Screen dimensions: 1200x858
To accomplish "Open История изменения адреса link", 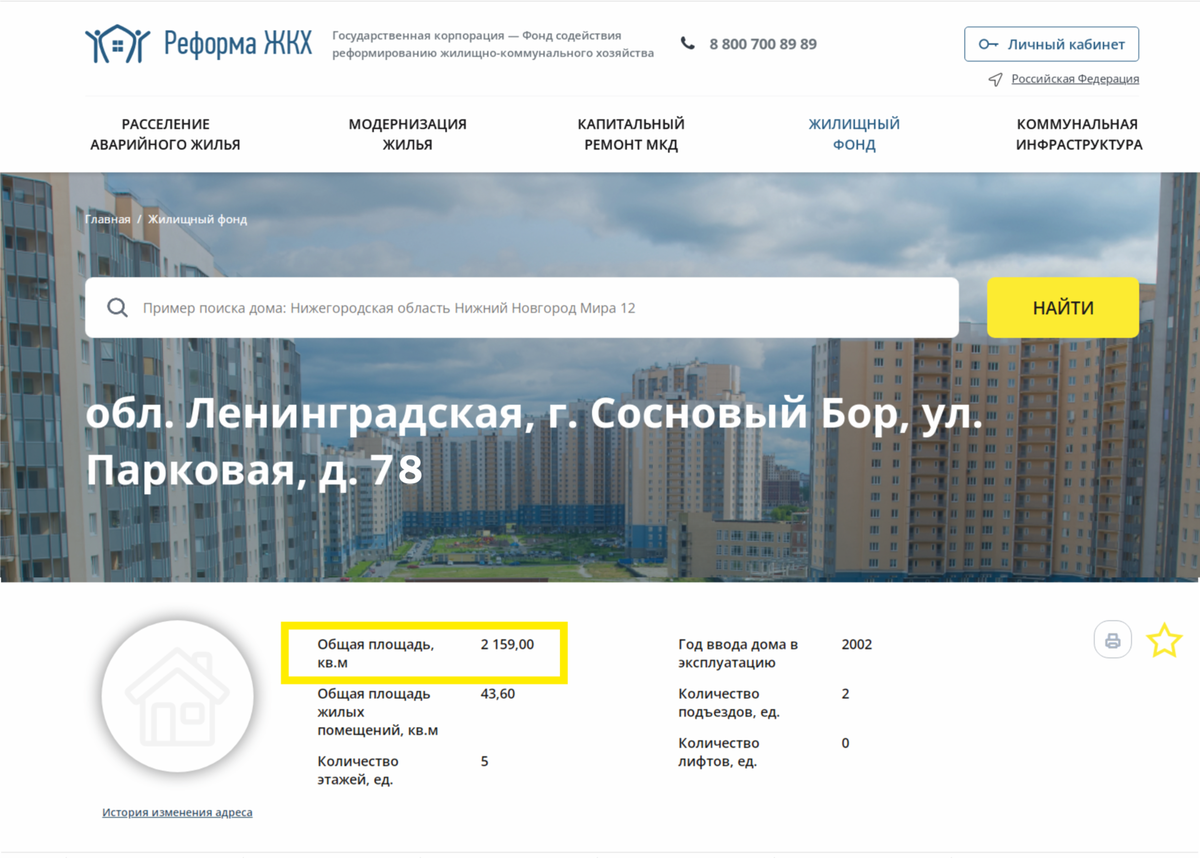I will [x=177, y=812].
